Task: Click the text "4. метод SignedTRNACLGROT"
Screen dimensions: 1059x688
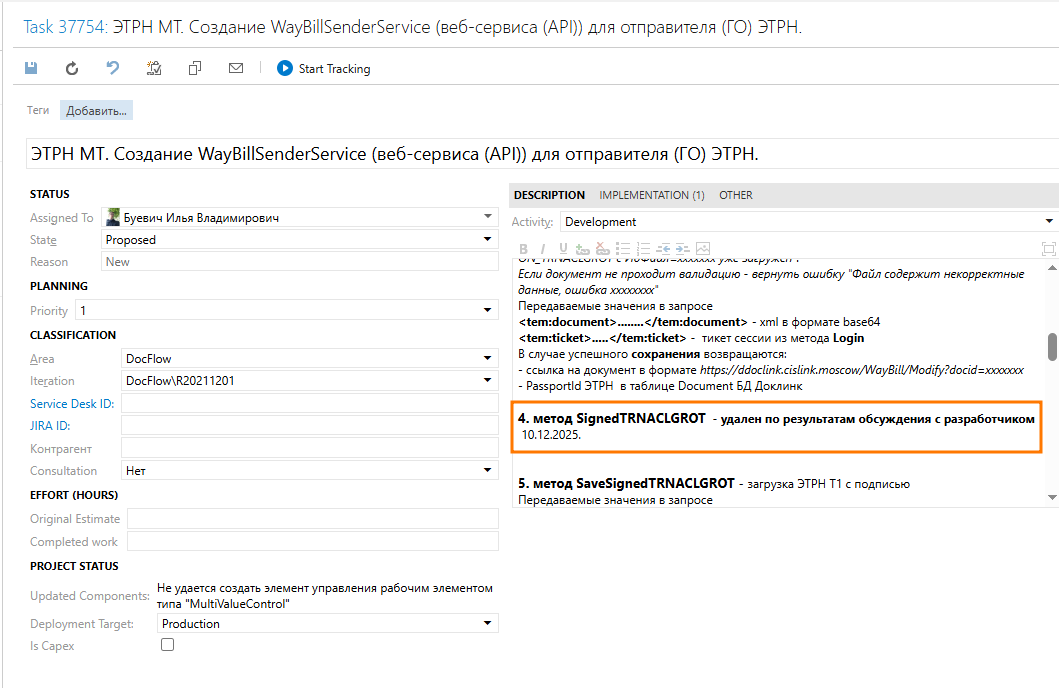Action: (x=611, y=419)
